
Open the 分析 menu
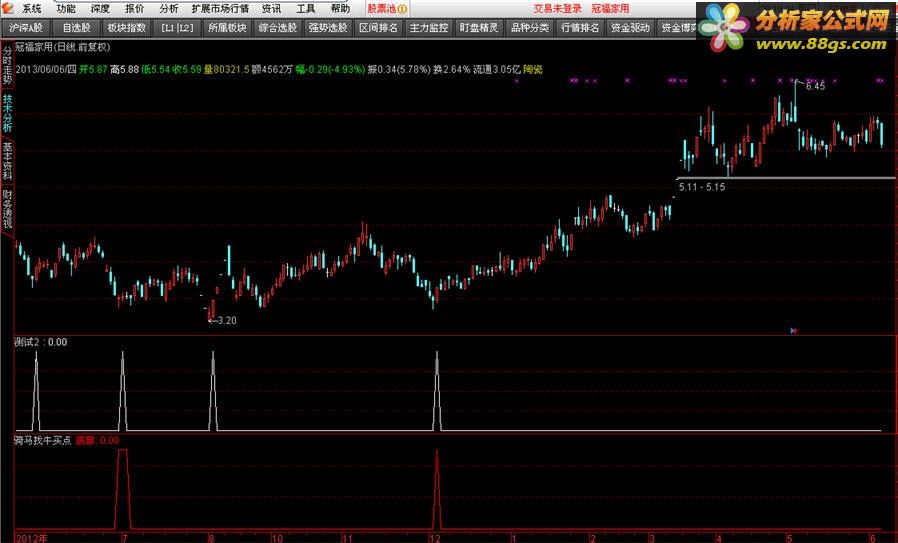pos(169,9)
